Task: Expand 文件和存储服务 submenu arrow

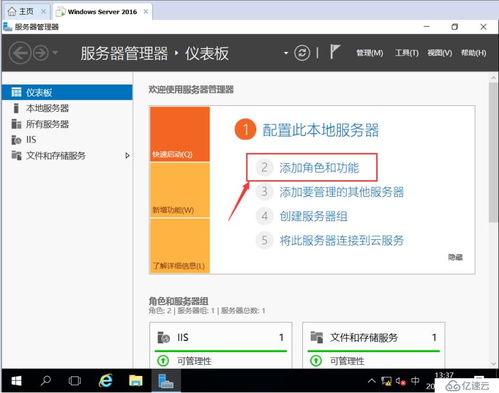Action: 127,155
